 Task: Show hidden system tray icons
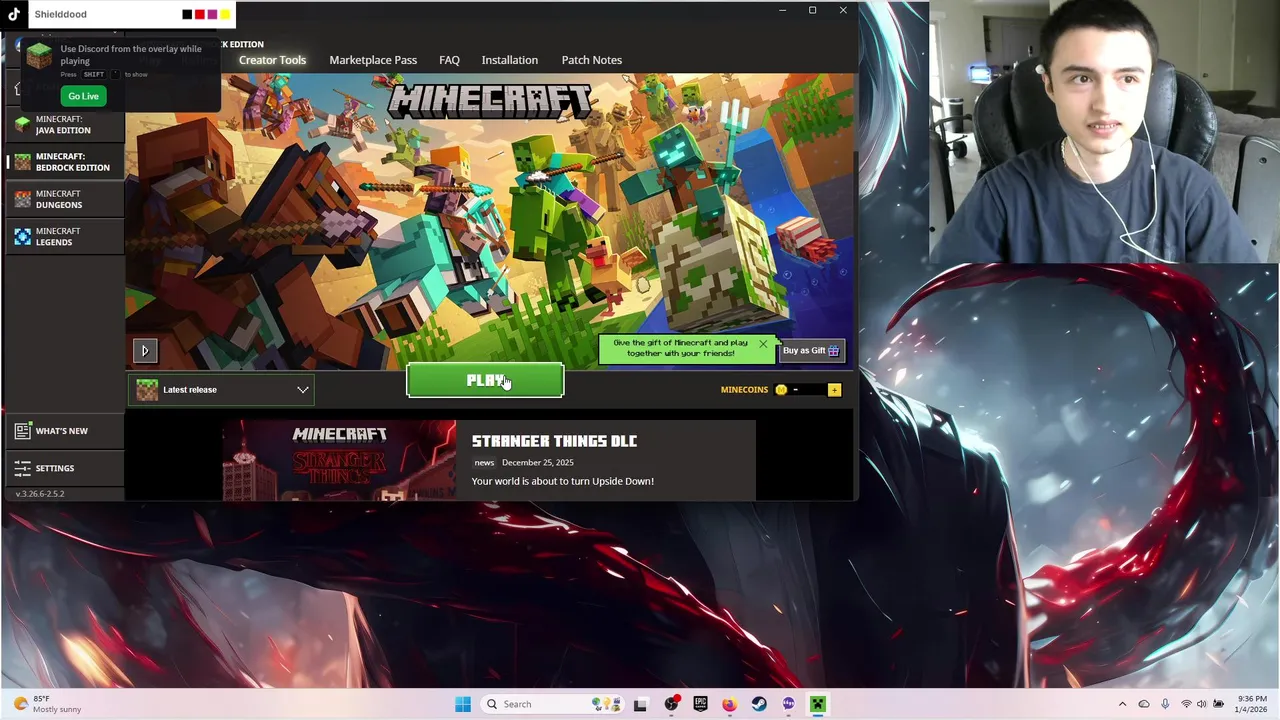[1122, 704]
